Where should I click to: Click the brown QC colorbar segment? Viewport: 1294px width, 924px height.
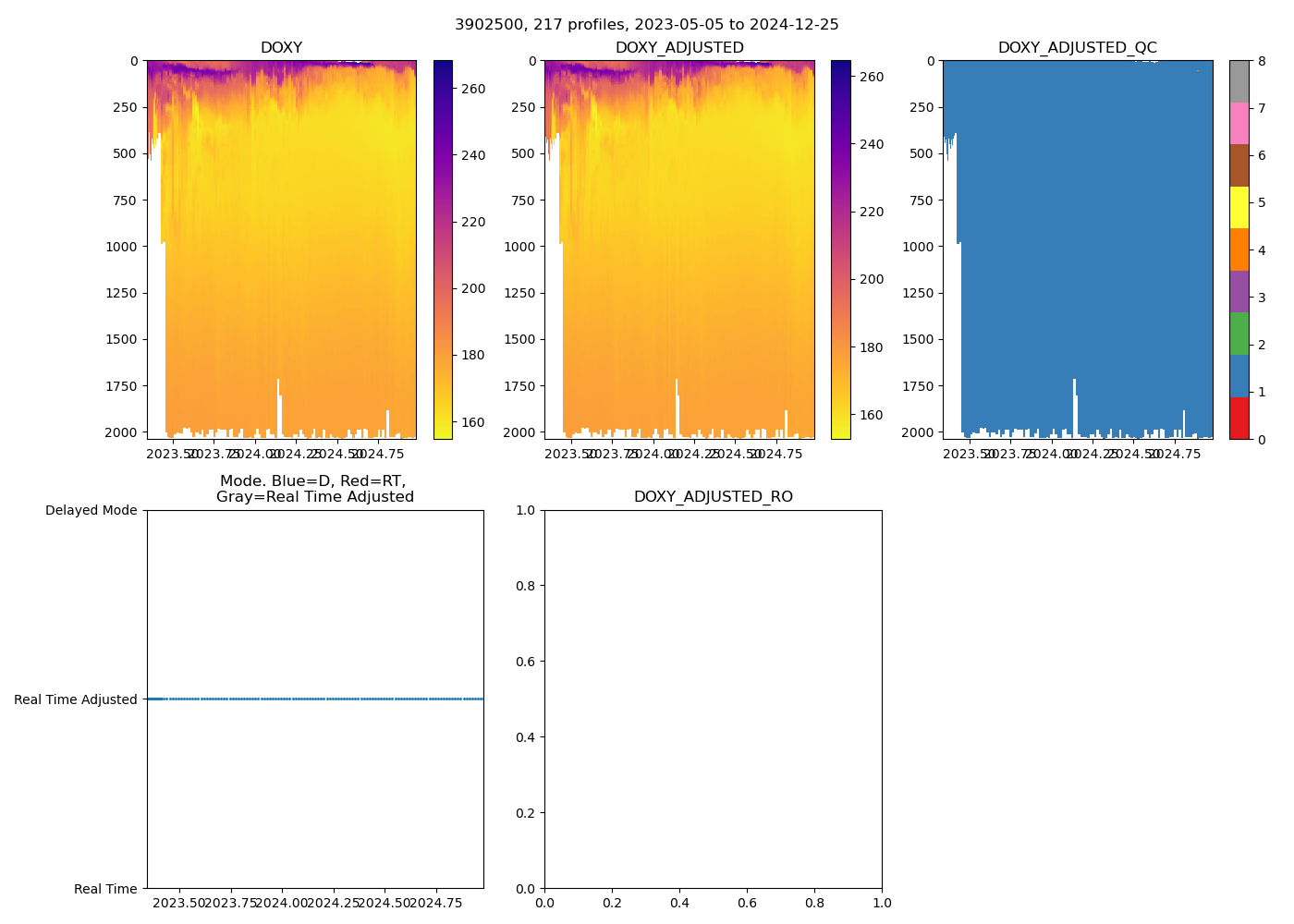pyautogui.click(x=1239, y=165)
